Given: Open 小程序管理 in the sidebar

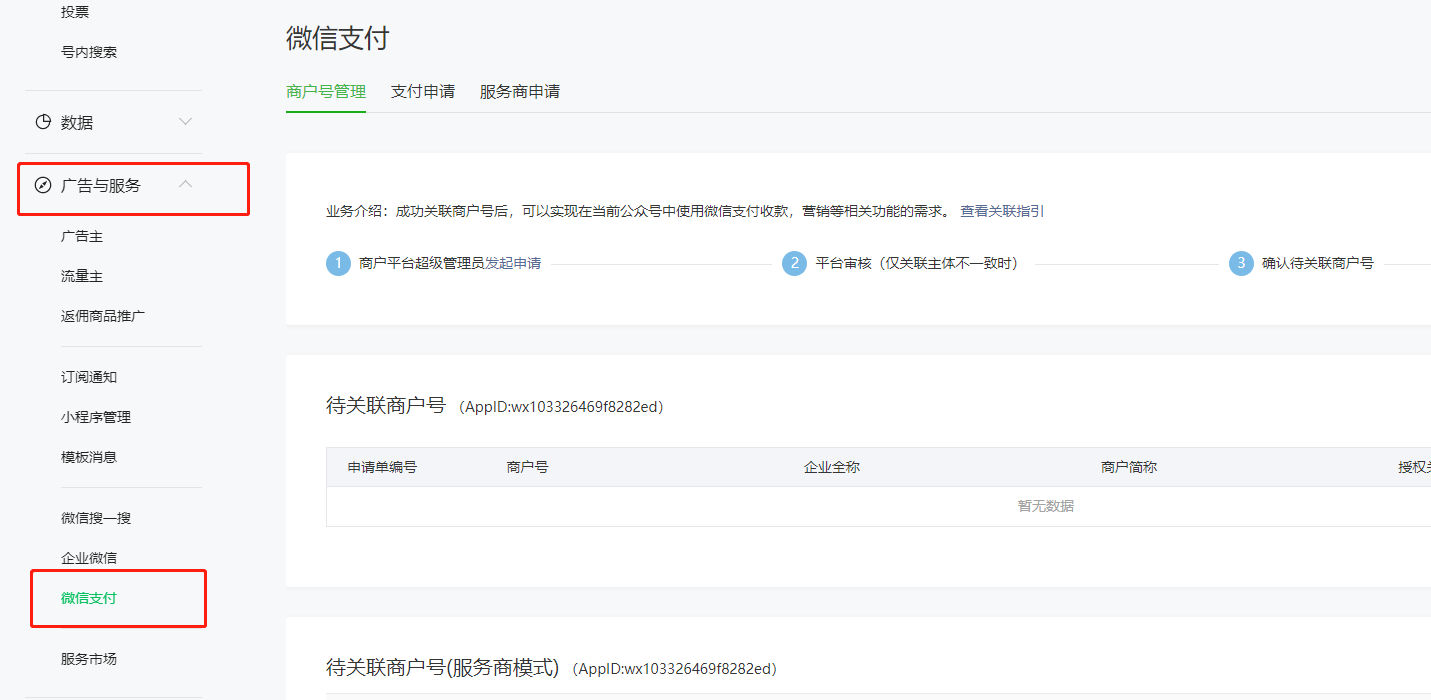Looking at the screenshot, I should pyautogui.click(x=96, y=417).
